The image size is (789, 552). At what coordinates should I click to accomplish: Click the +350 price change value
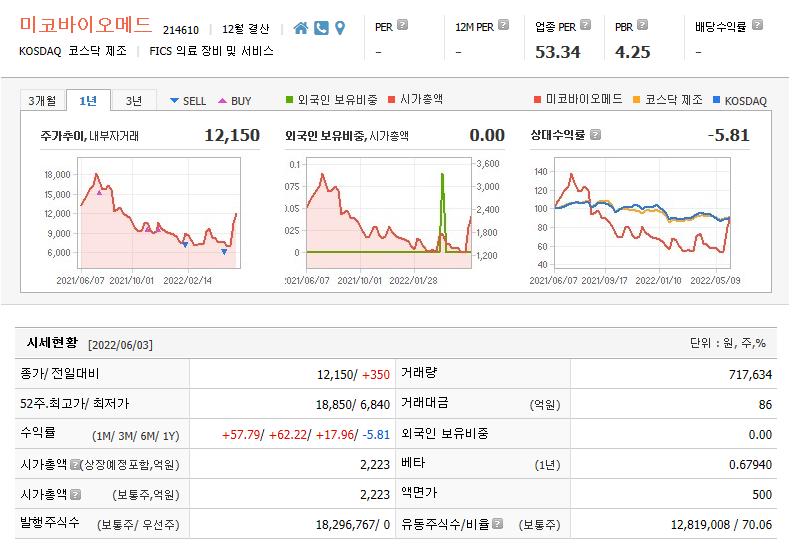click(x=376, y=375)
